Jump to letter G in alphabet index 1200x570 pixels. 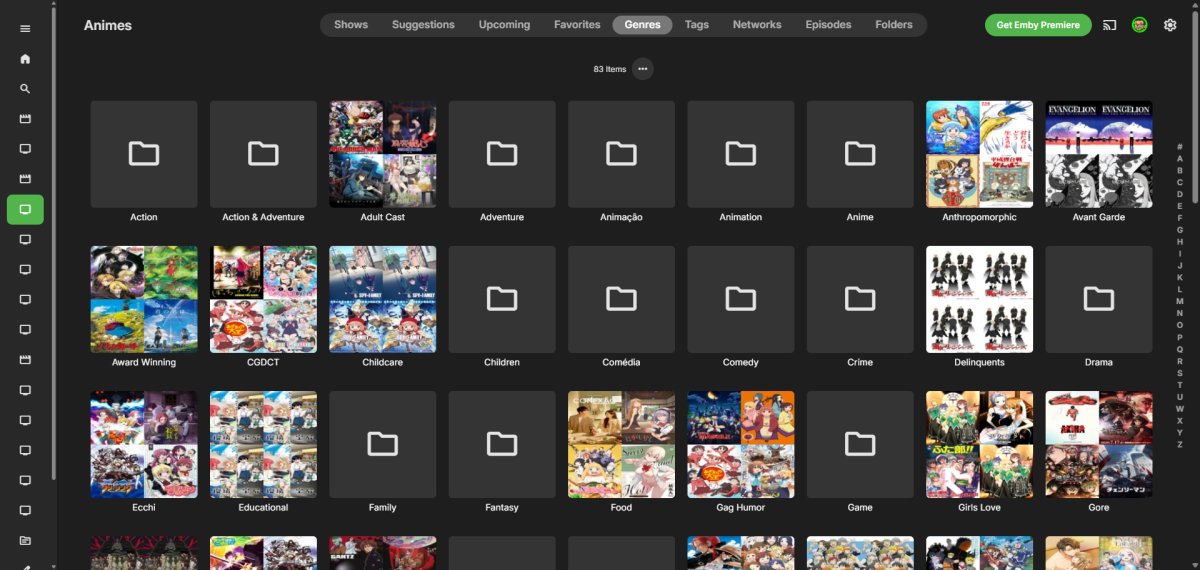pos(1180,230)
